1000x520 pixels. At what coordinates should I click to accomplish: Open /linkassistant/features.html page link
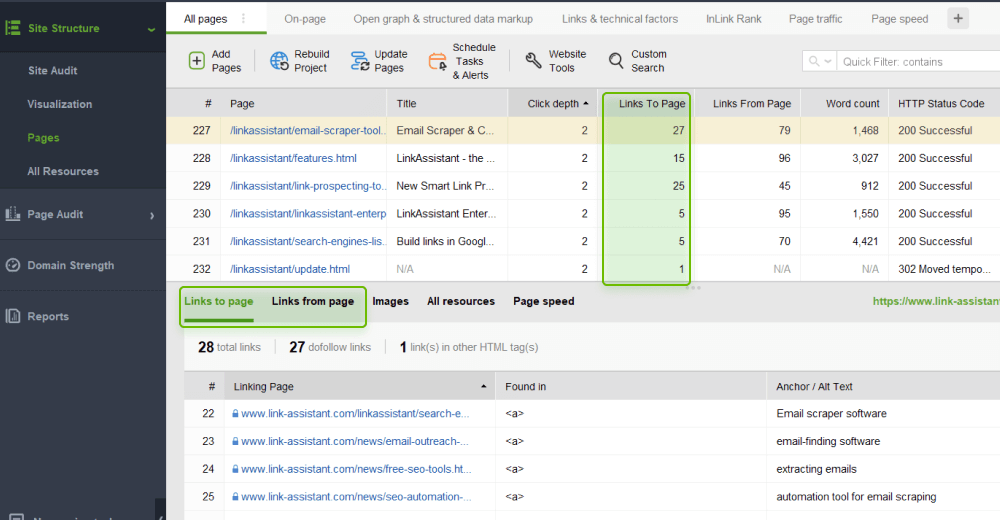[x=293, y=158]
